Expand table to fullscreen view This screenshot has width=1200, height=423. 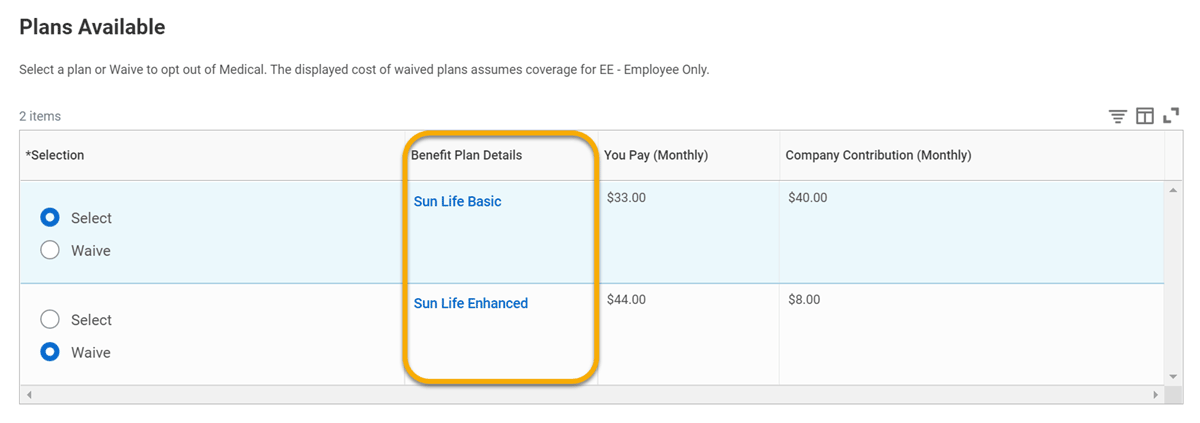coord(1171,116)
